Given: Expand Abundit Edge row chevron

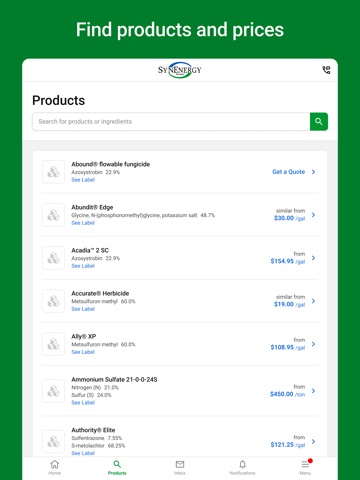Looking at the screenshot, I should point(313,215).
